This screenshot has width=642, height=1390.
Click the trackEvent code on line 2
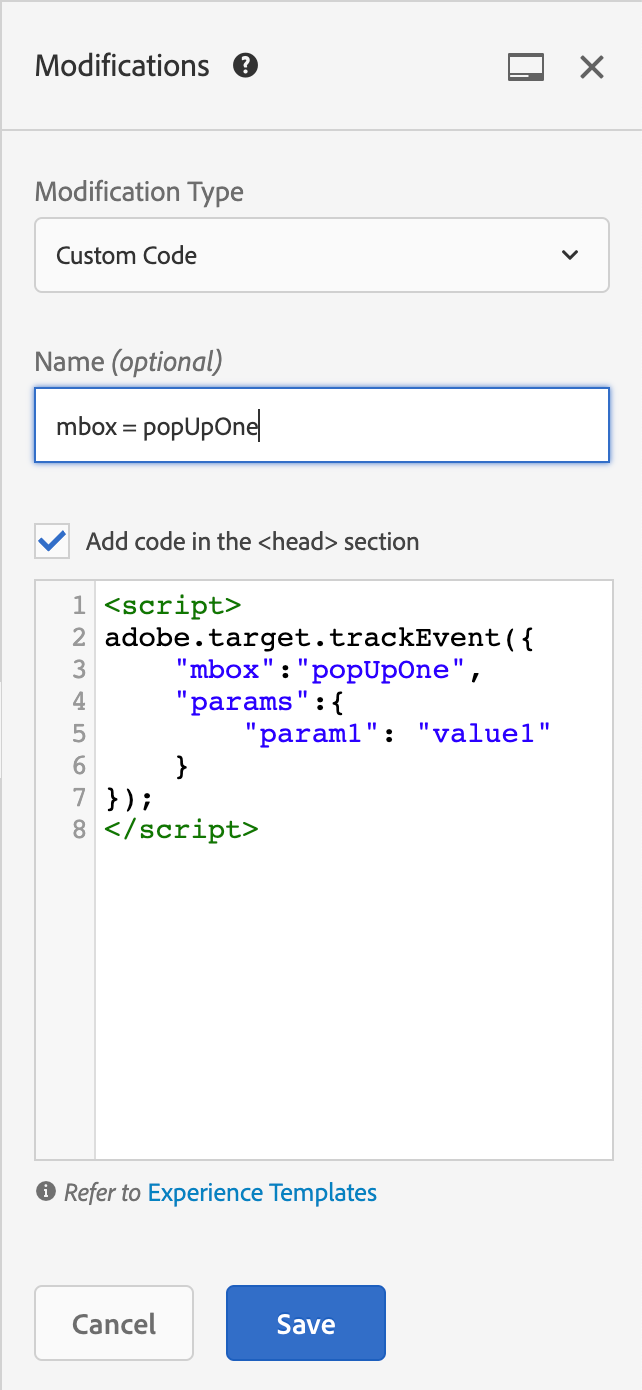click(300, 637)
